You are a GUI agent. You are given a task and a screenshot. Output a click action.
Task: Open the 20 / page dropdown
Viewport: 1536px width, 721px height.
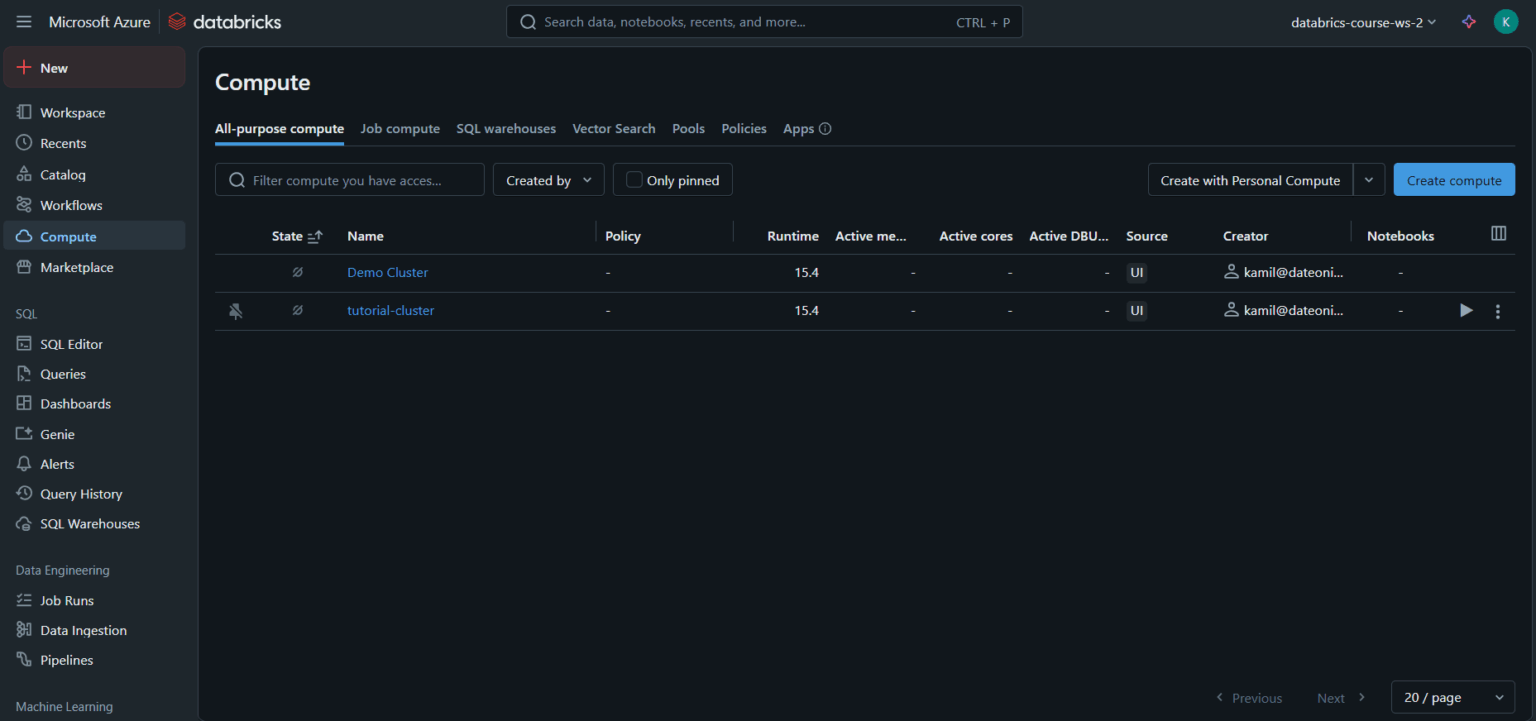click(1453, 698)
